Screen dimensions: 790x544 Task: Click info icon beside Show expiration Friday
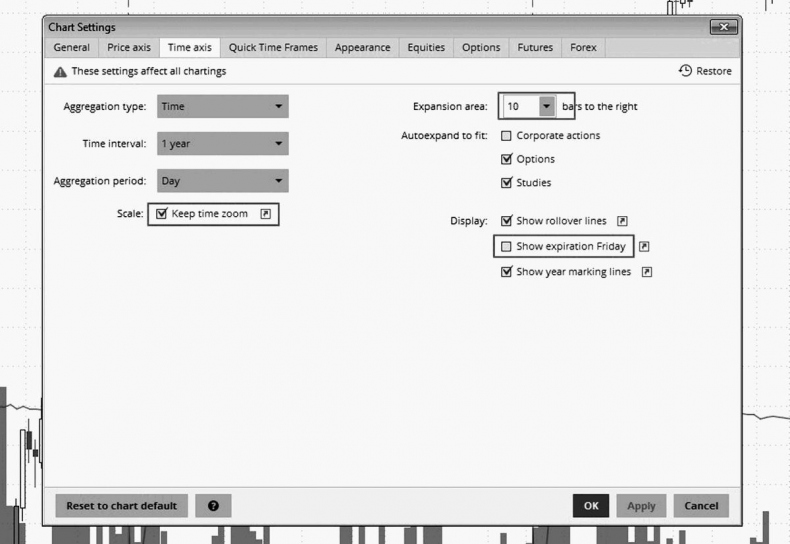pyautogui.click(x=645, y=246)
